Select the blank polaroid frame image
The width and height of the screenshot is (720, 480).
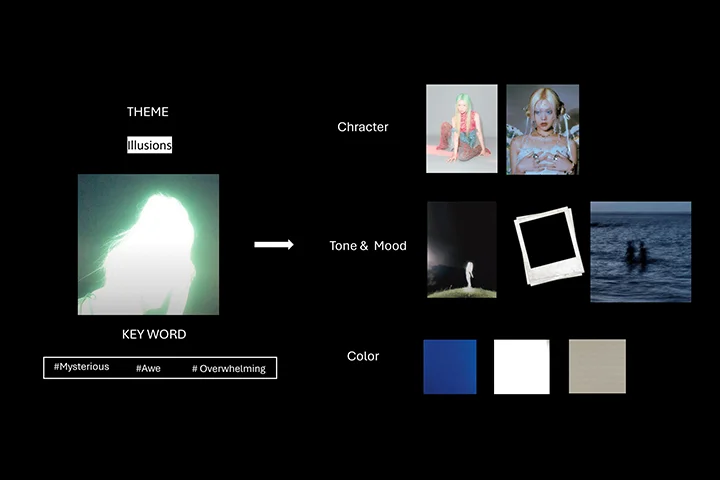[549, 246]
